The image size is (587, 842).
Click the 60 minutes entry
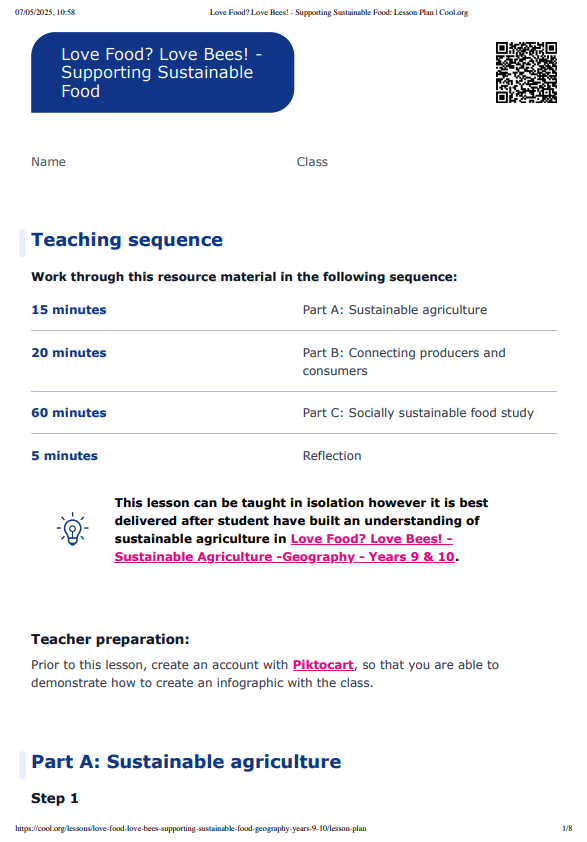pyautogui.click(x=69, y=413)
